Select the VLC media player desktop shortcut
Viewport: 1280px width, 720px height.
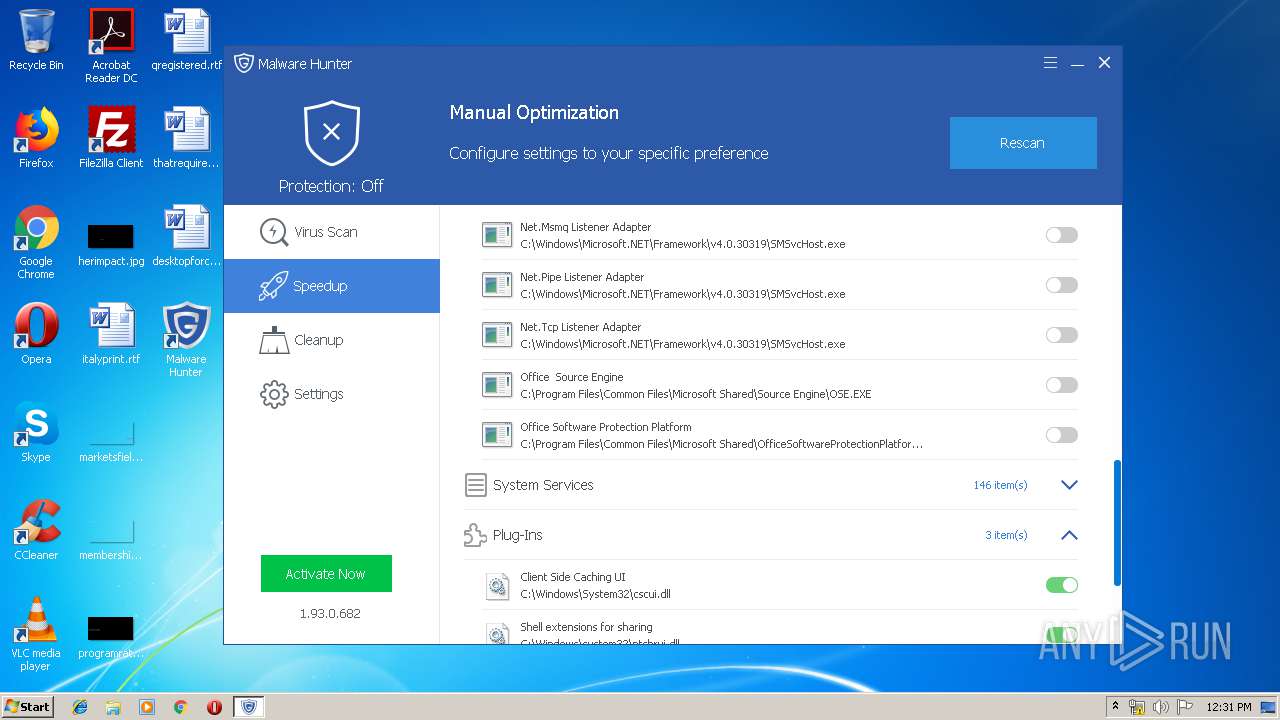pos(36,633)
